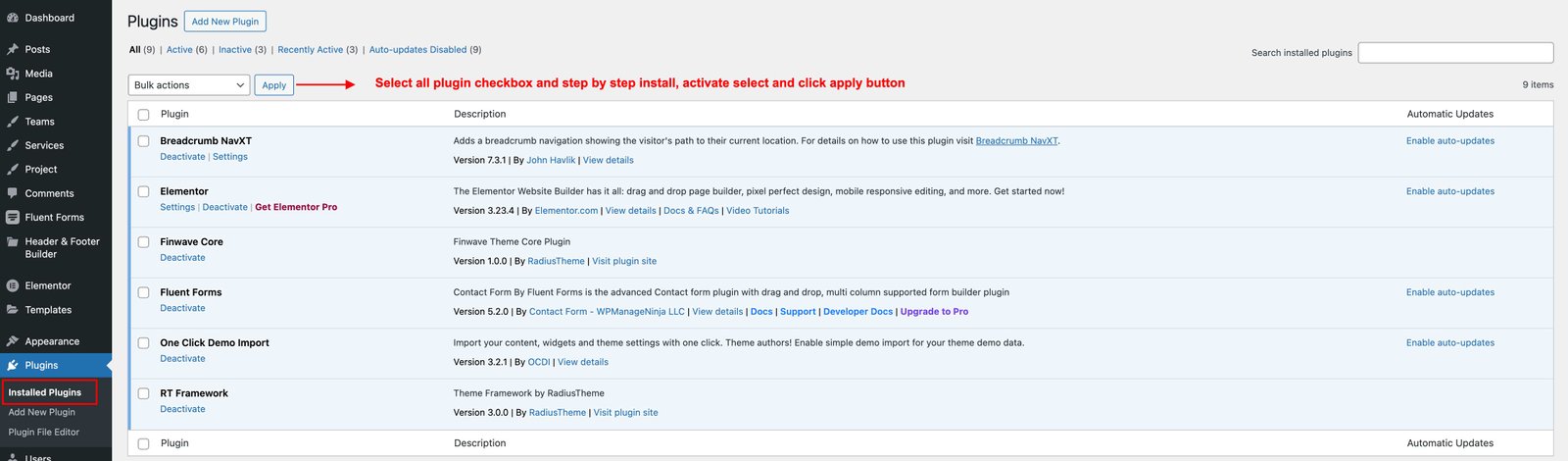Check the Finwave Core plugin checkbox
This screenshot has width=1568, height=461.
[143, 242]
